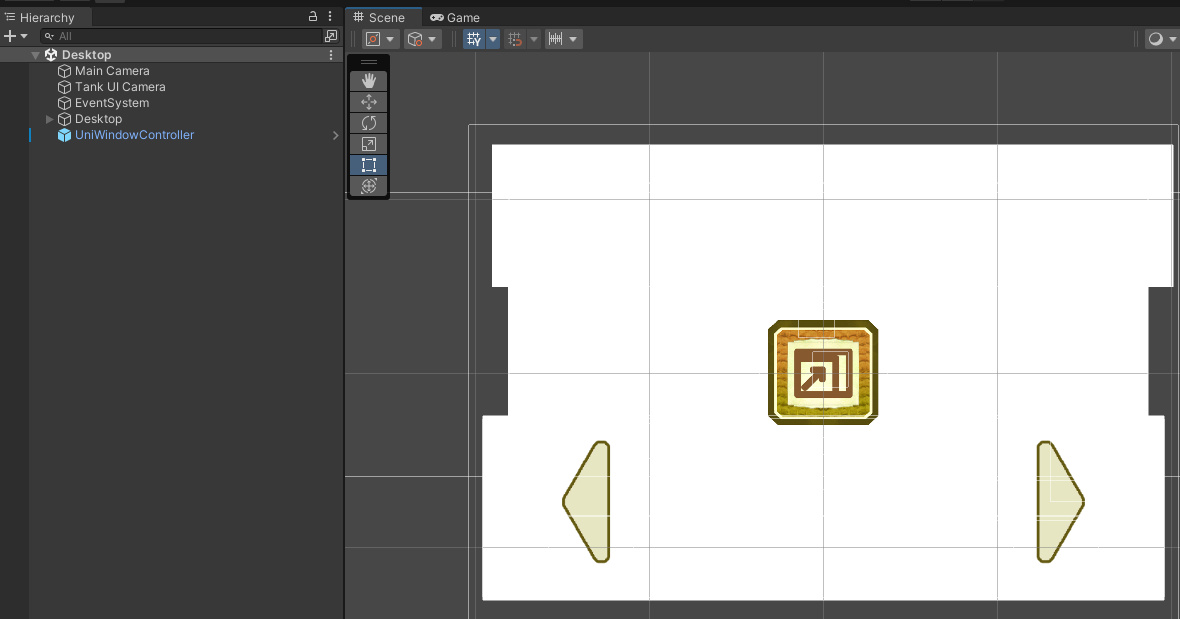Select the Transform tool

point(368,186)
